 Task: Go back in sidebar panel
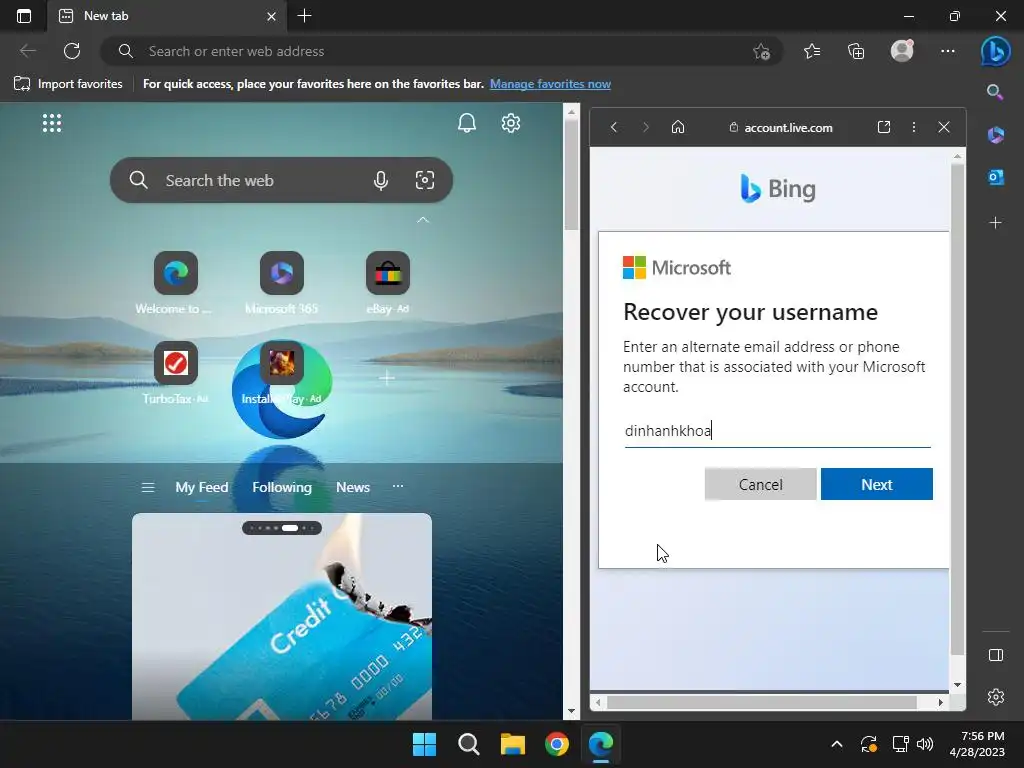pos(614,127)
